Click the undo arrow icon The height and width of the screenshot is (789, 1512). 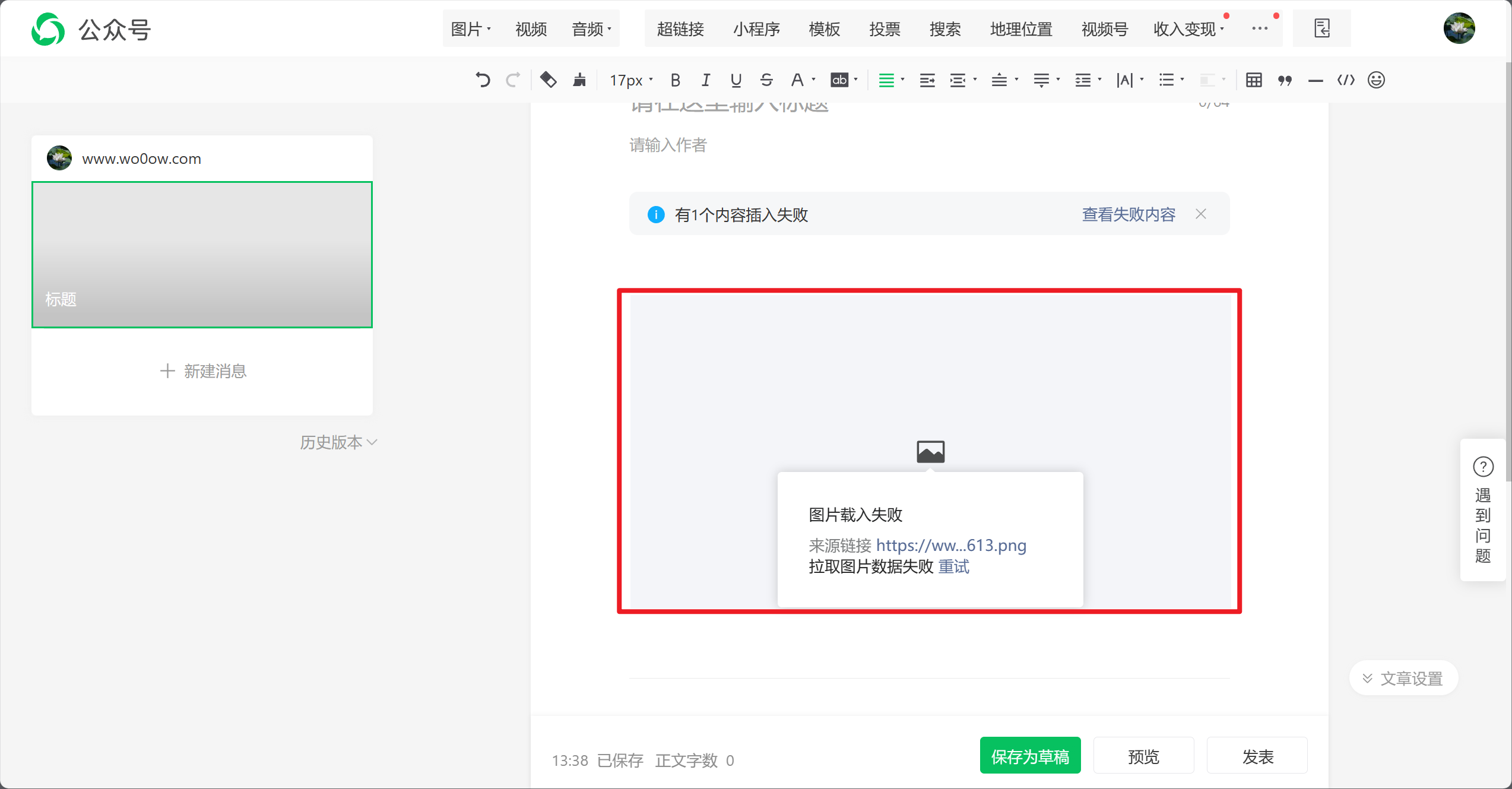coord(483,80)
